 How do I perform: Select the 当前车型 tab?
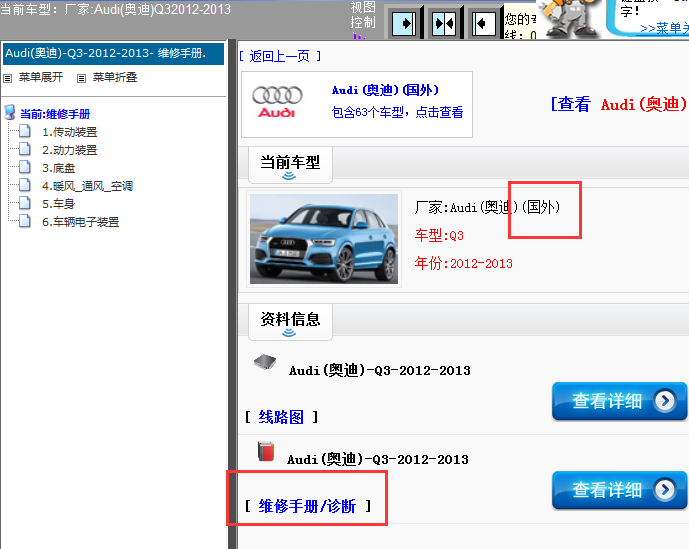[x=290, y=164]
